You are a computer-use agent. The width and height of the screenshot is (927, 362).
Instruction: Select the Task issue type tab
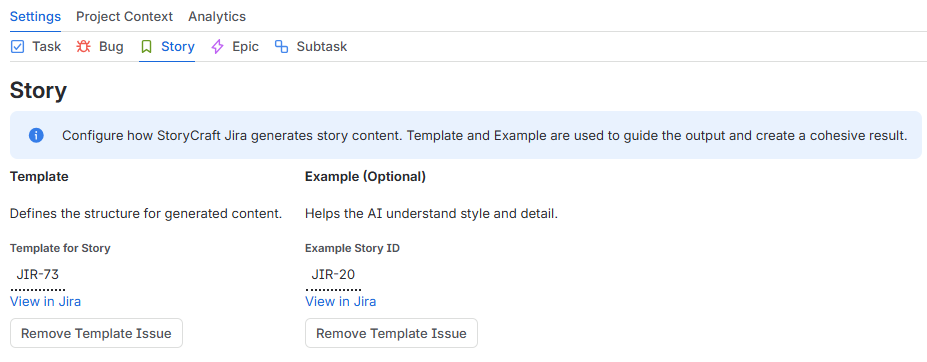(x=36, y=47)
